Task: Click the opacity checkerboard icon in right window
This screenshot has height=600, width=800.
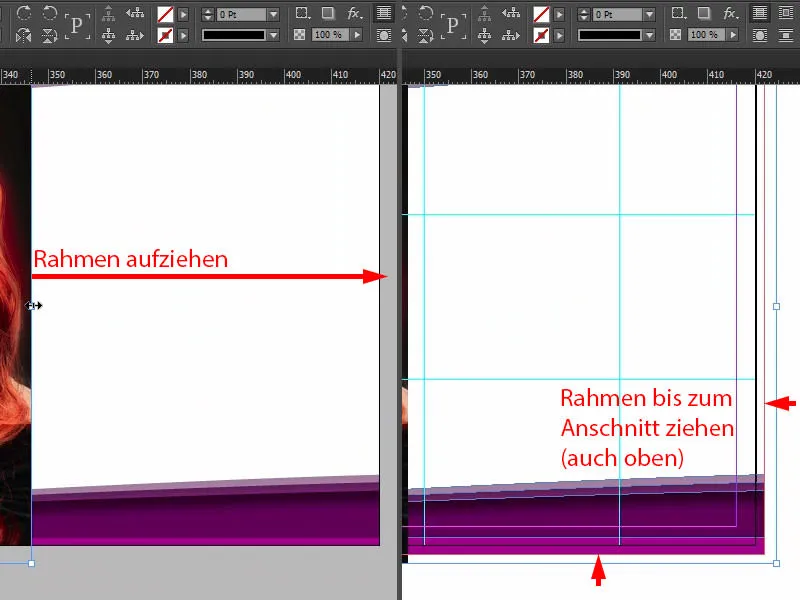Action: 676,35
